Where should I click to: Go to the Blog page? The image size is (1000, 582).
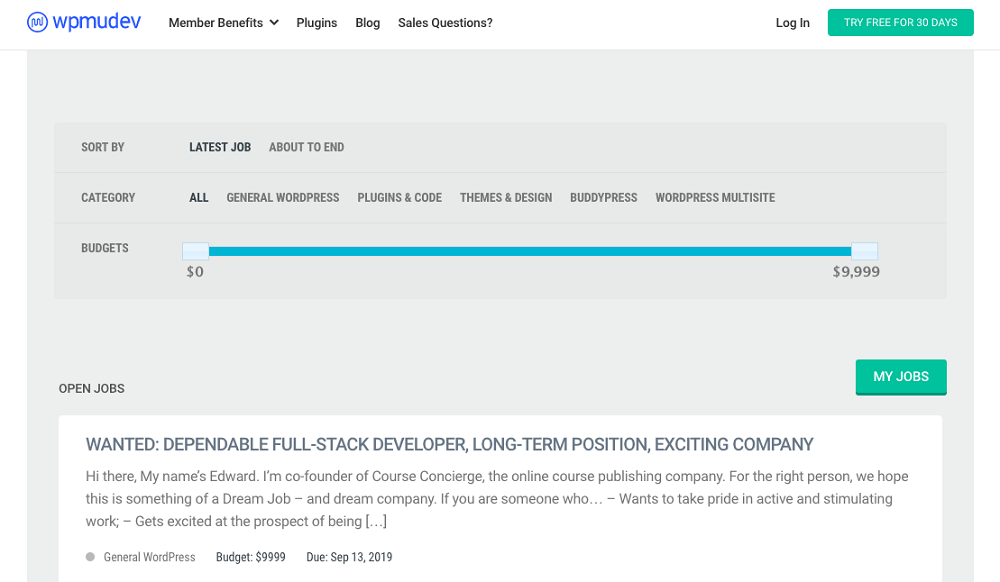point(367,23)
